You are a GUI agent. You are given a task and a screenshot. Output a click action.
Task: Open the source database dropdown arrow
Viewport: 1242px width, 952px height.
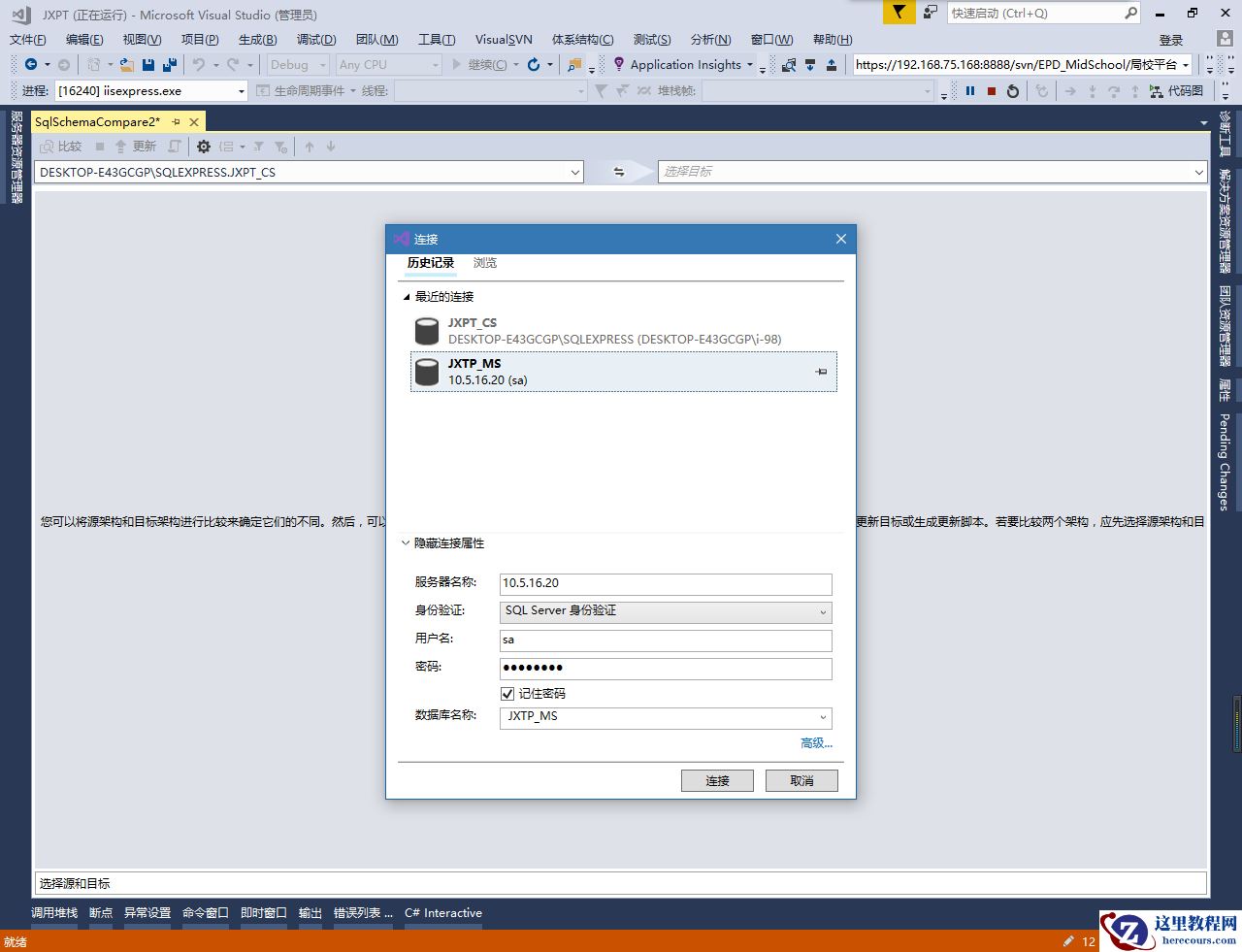point(574,173)
